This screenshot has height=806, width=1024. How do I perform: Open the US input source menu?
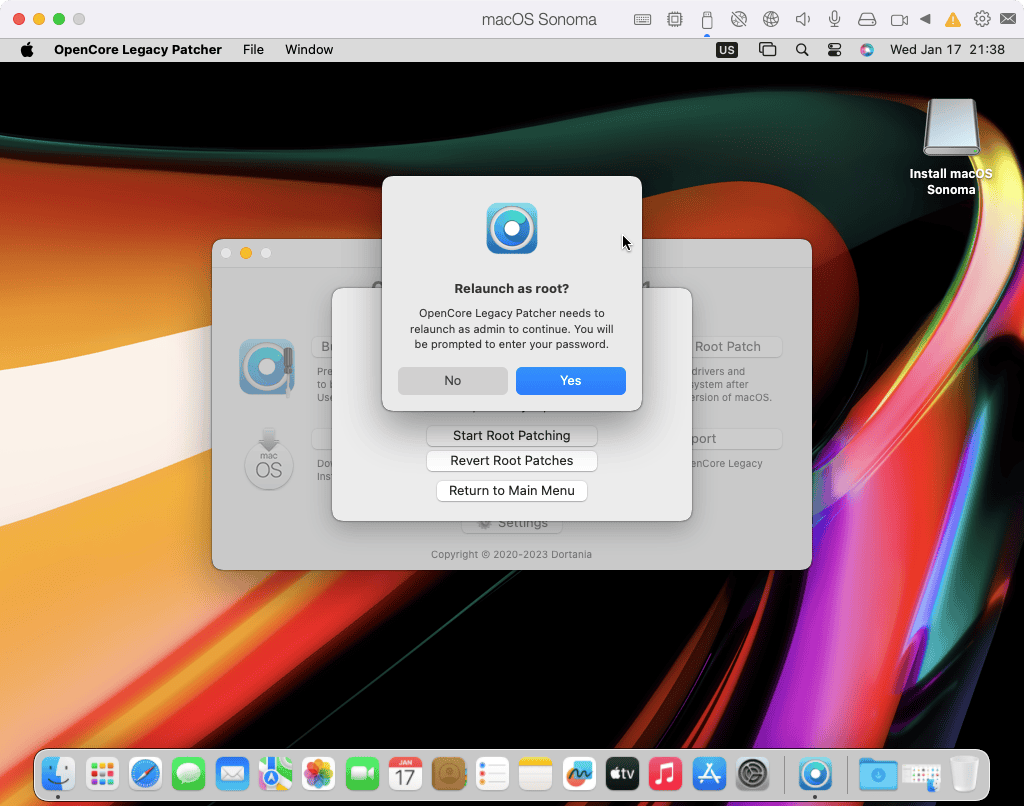(727, 50)
